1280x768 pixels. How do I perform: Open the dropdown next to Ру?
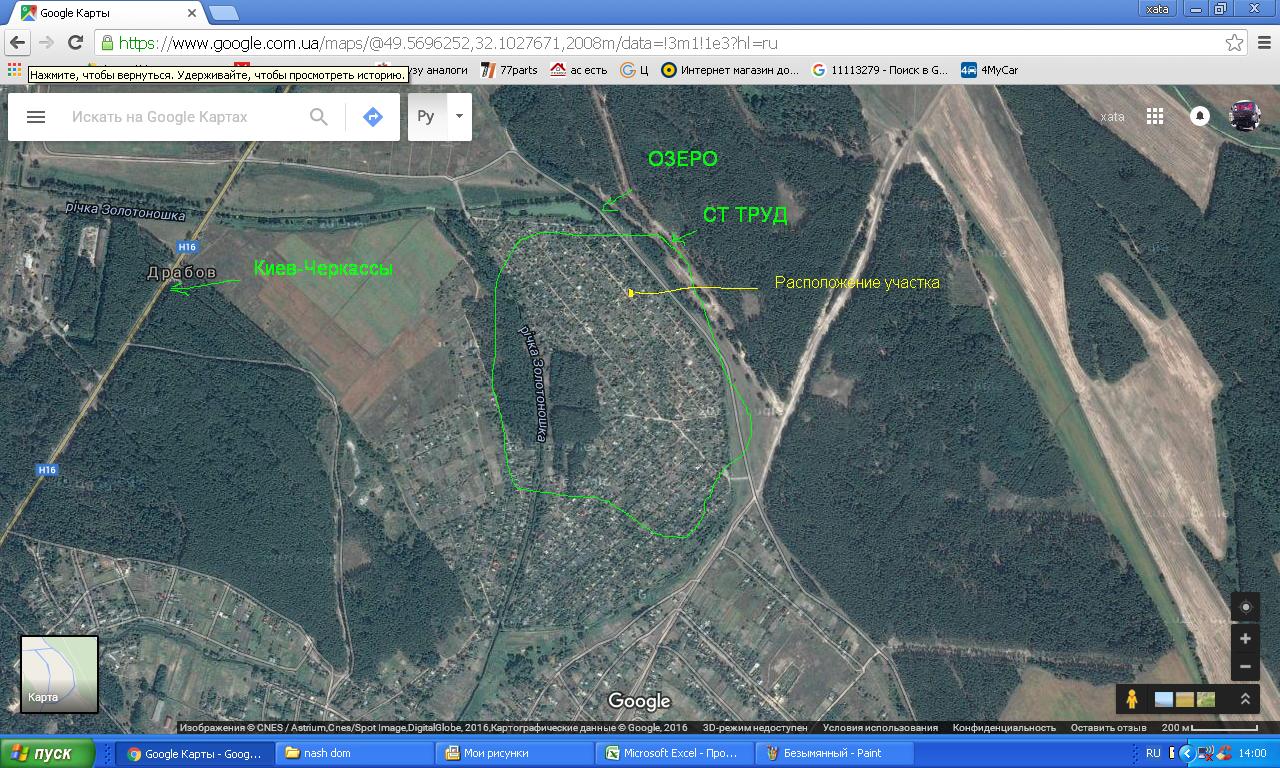point(459,116)
